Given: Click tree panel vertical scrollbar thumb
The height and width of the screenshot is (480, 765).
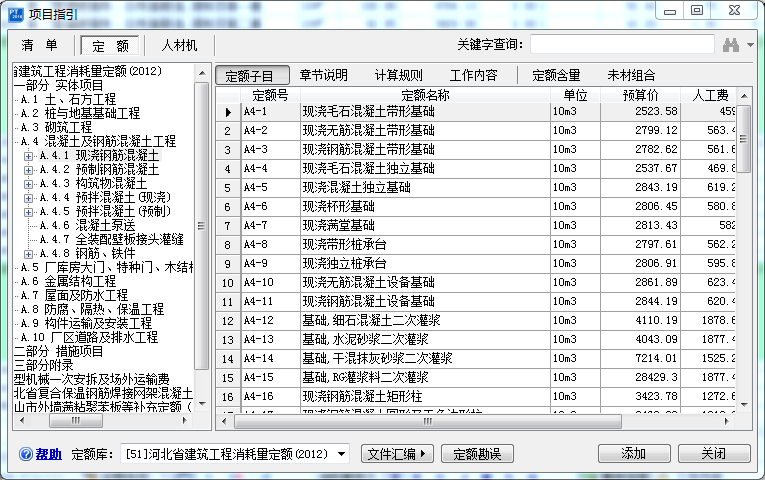Looking at the screenshot, I should (201, 226).
